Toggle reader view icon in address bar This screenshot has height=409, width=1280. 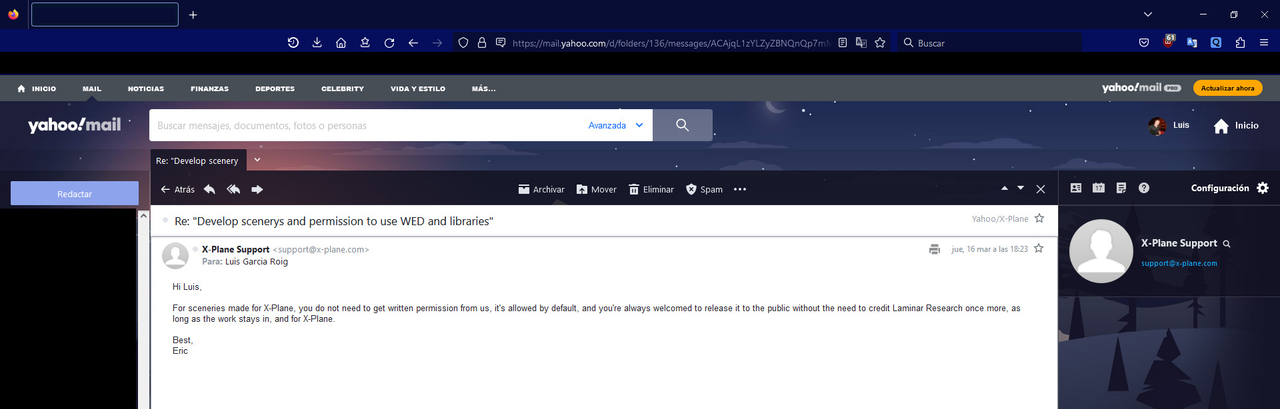tap(843, 43)
